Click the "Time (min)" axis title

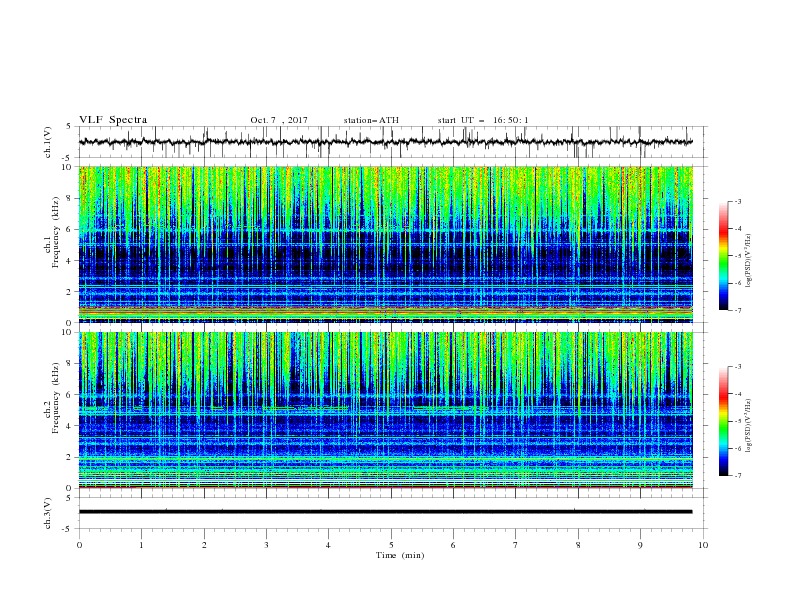tap(400, 555)
